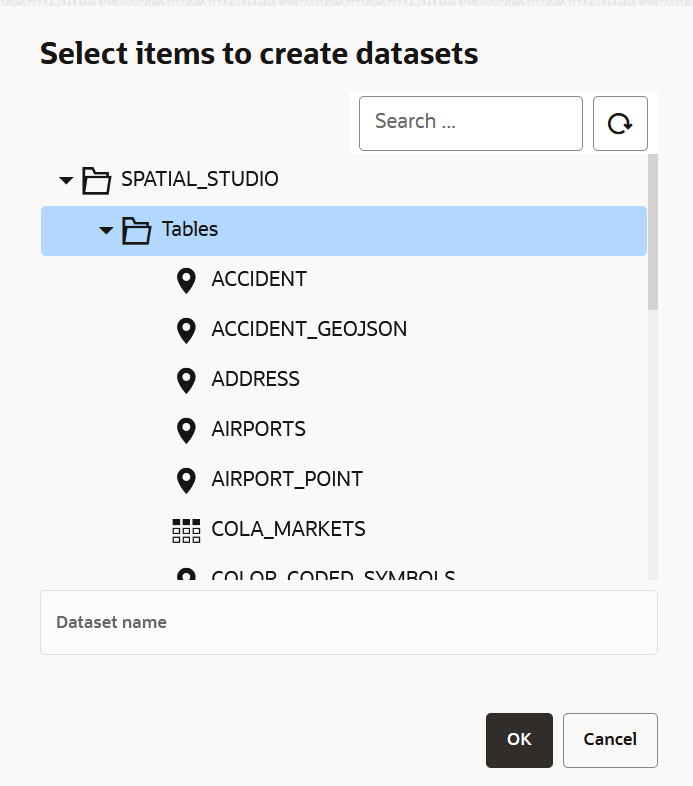Click the location pin icon beside ACCIDENT
Screen dimensions: 693x786
(186, 280)
